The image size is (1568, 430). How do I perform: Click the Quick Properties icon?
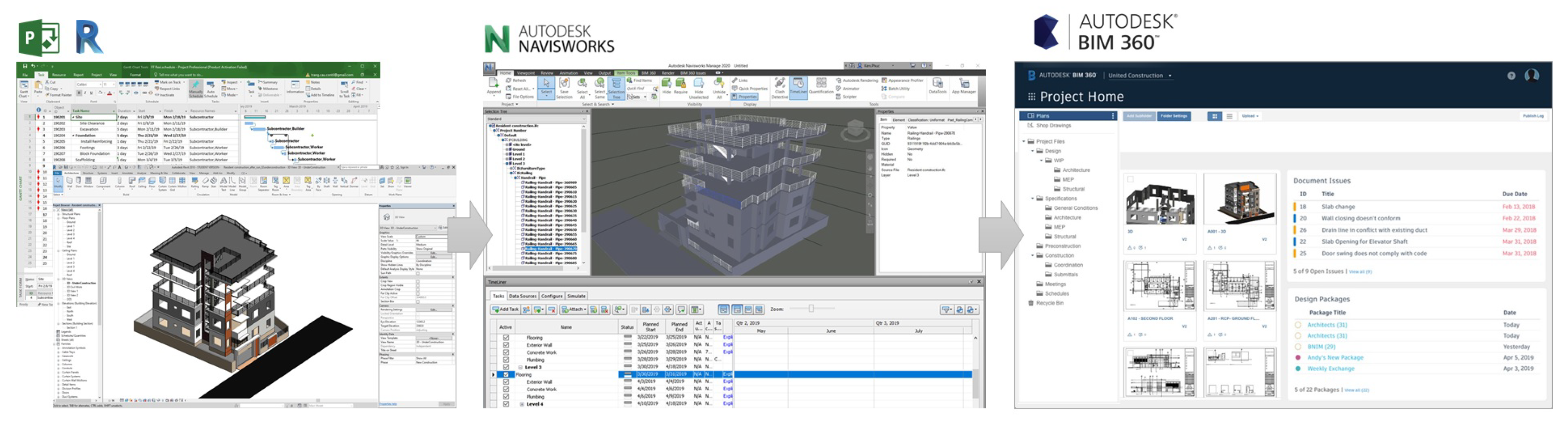[735, 88]
